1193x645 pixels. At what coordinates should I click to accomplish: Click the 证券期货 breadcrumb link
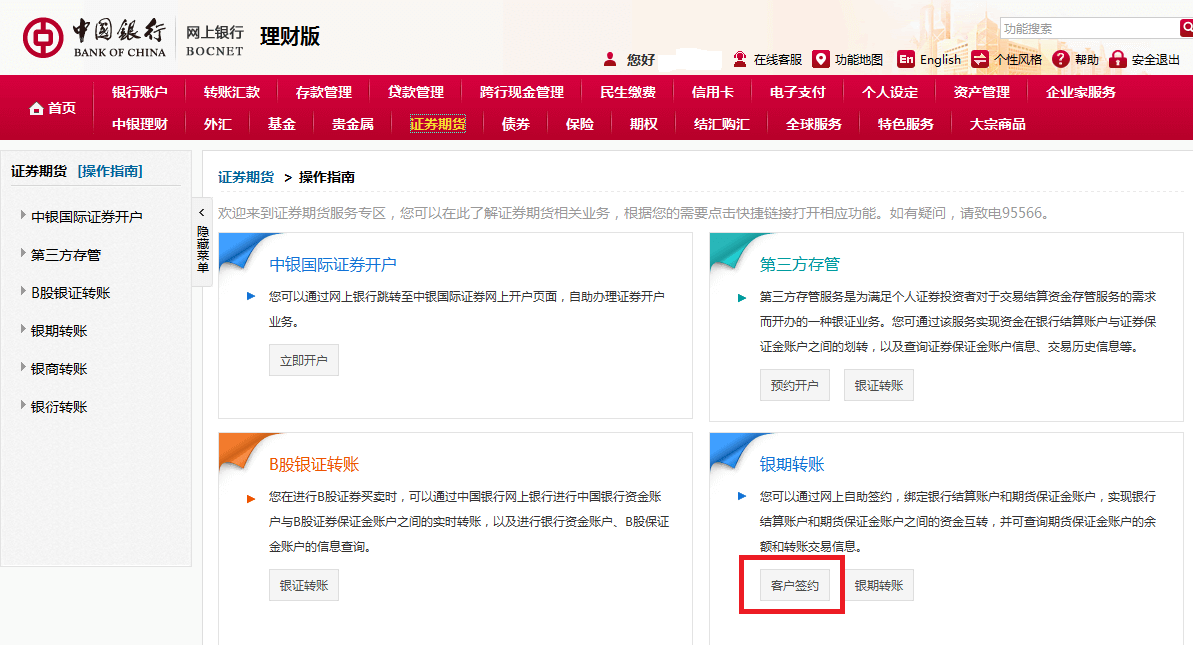point(246,177)
